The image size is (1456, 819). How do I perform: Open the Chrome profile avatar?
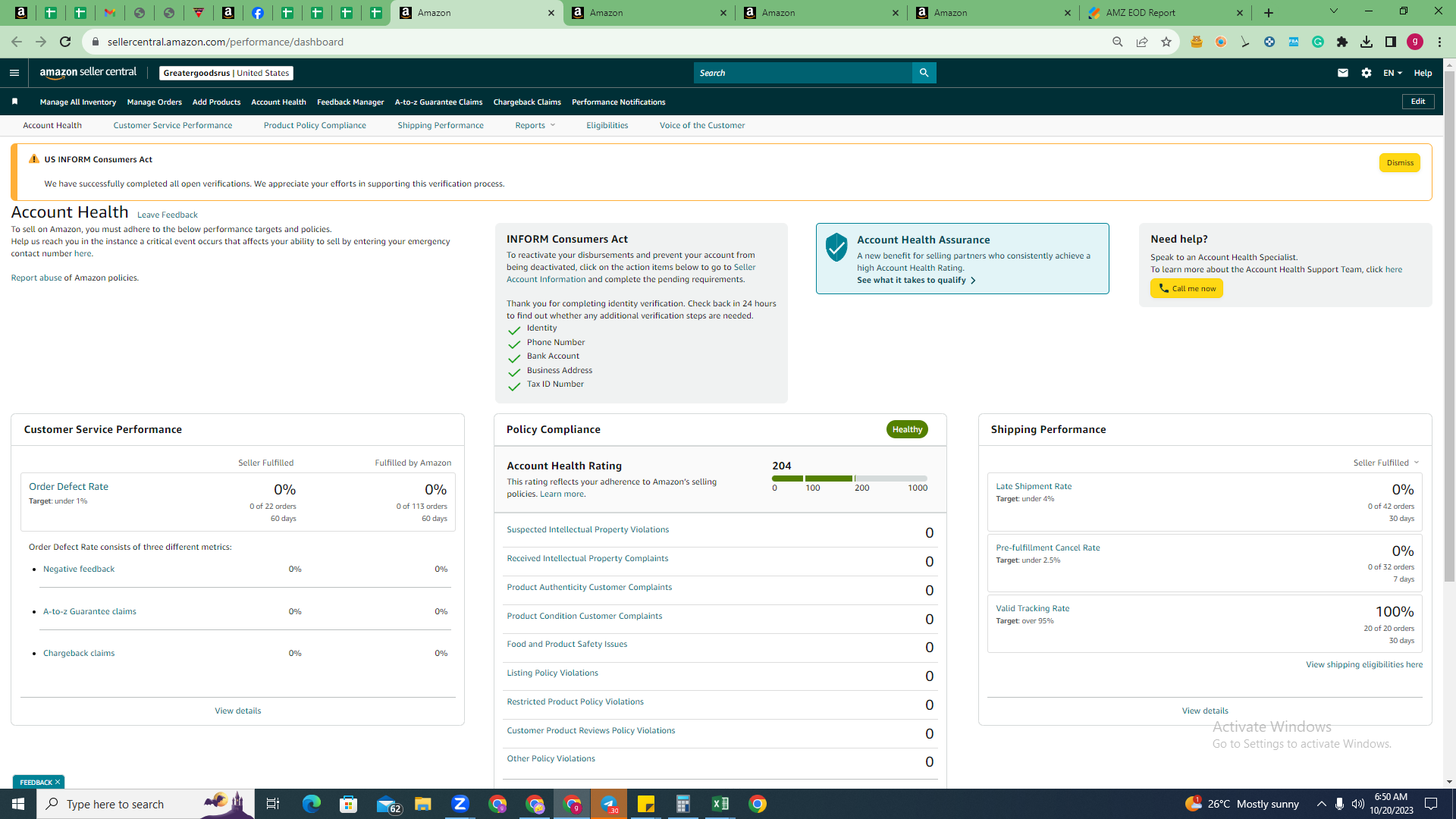[x=1415, y=42]
